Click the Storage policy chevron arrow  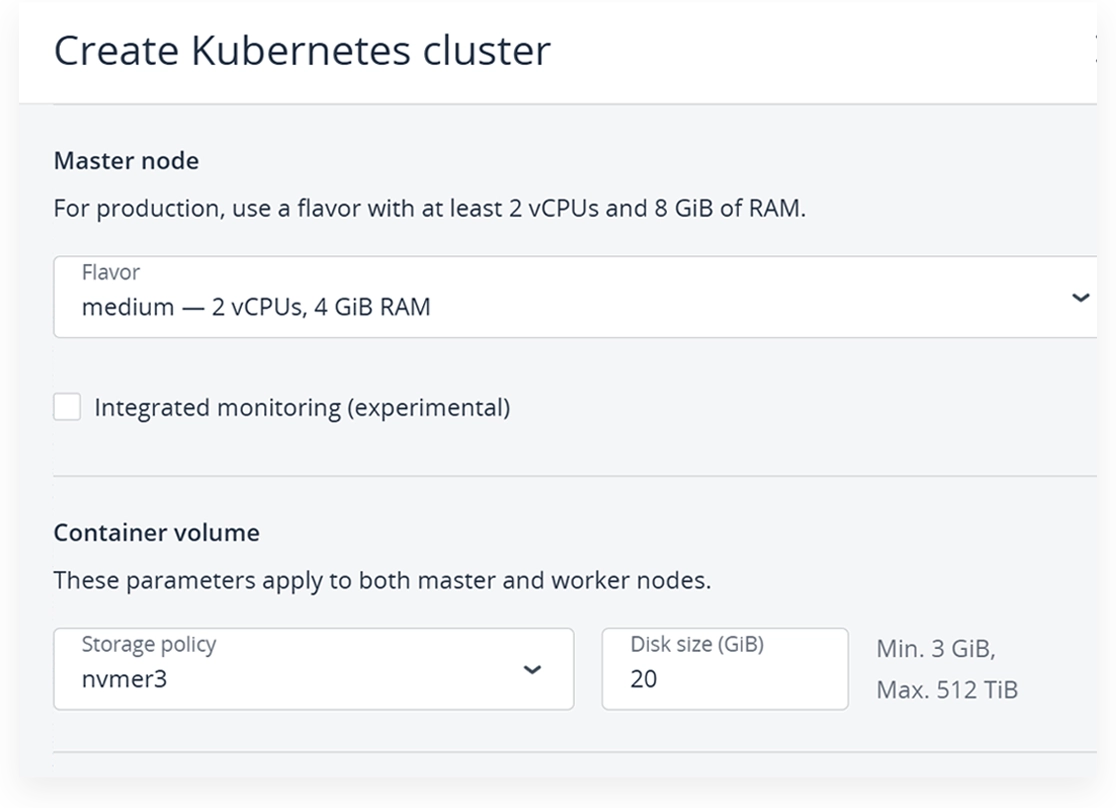pyautogui.click(x=533, y=669)
